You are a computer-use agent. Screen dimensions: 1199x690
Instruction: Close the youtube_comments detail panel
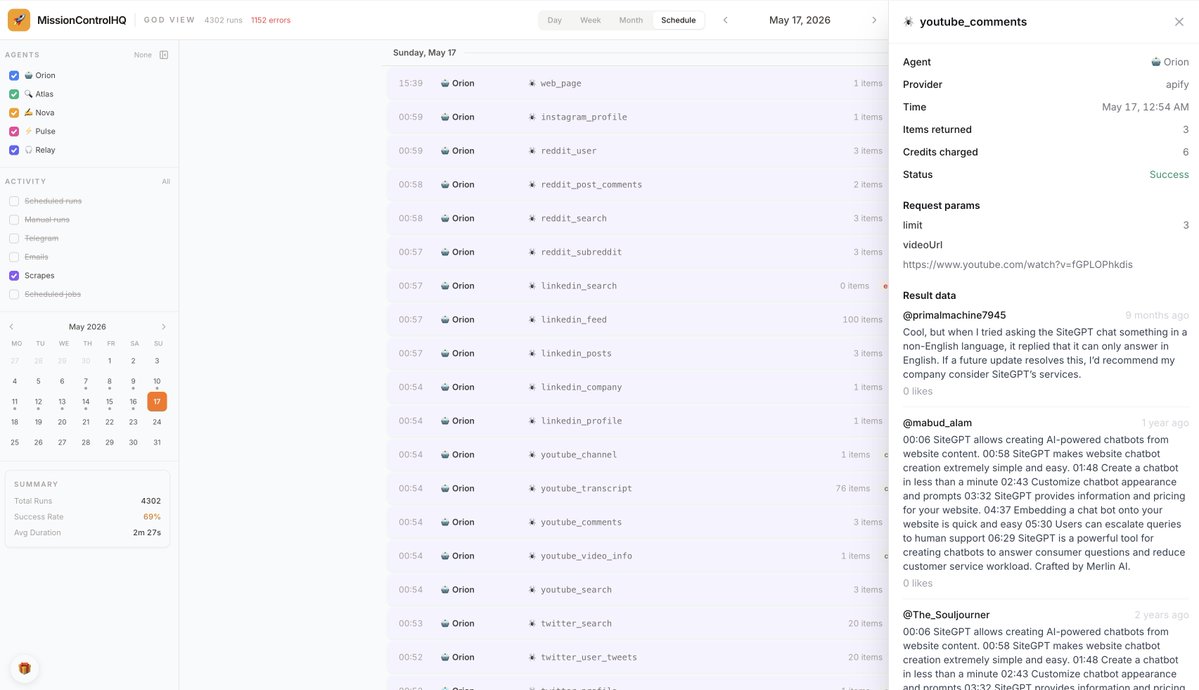click(x=1179, y=22)
